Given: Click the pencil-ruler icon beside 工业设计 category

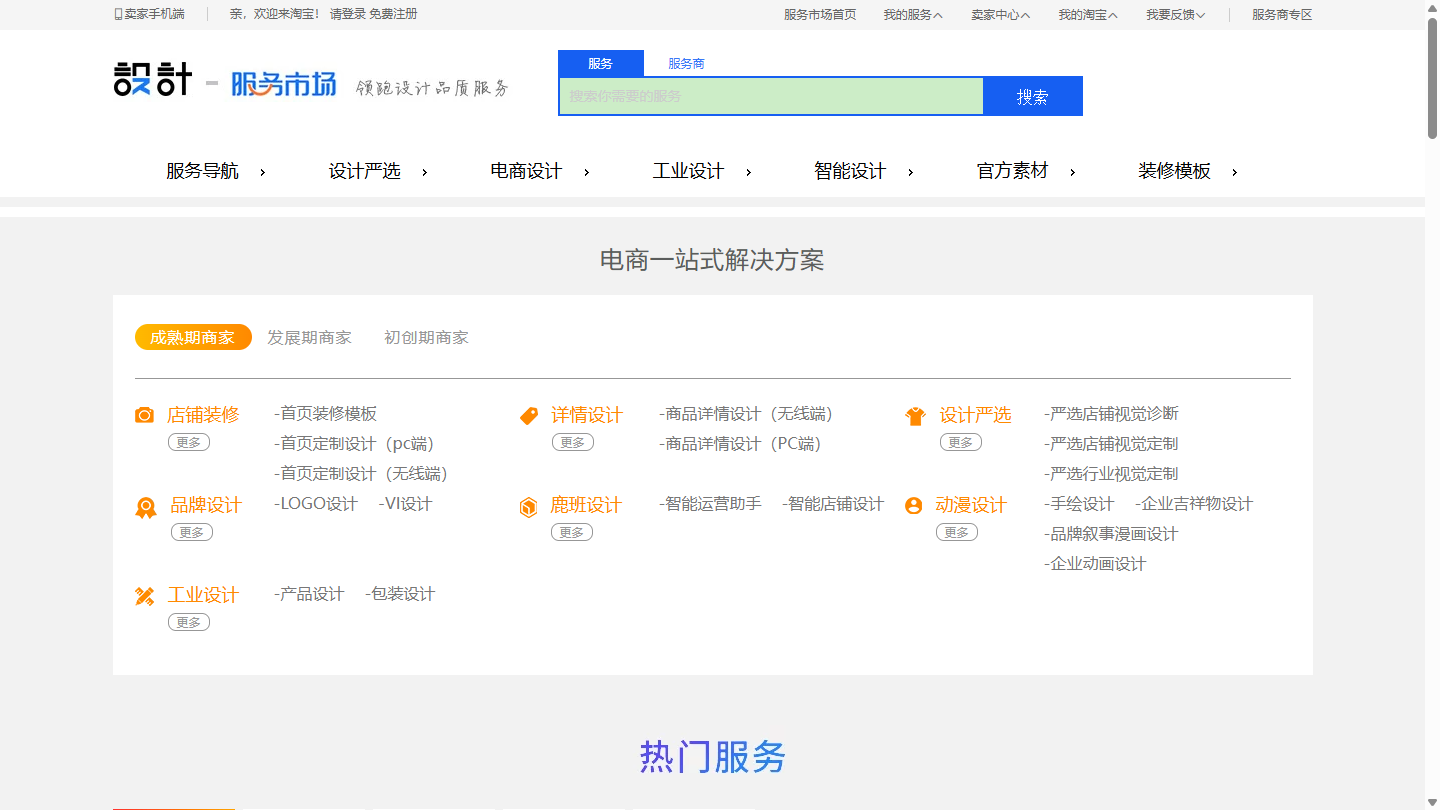Looking at the screenshot, I should tap(145, 597).
